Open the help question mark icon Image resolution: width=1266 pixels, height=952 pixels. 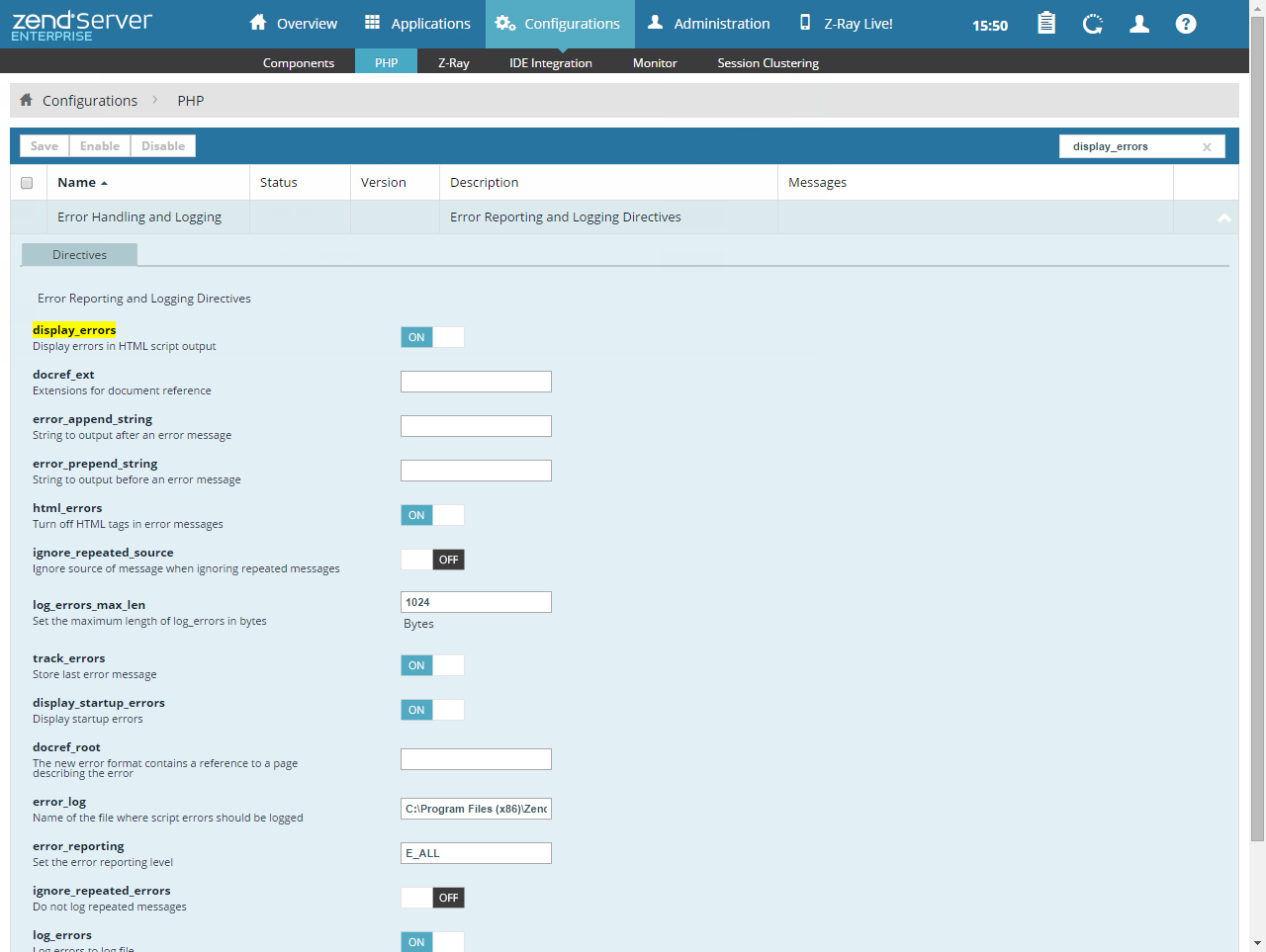coord(1186,24)
